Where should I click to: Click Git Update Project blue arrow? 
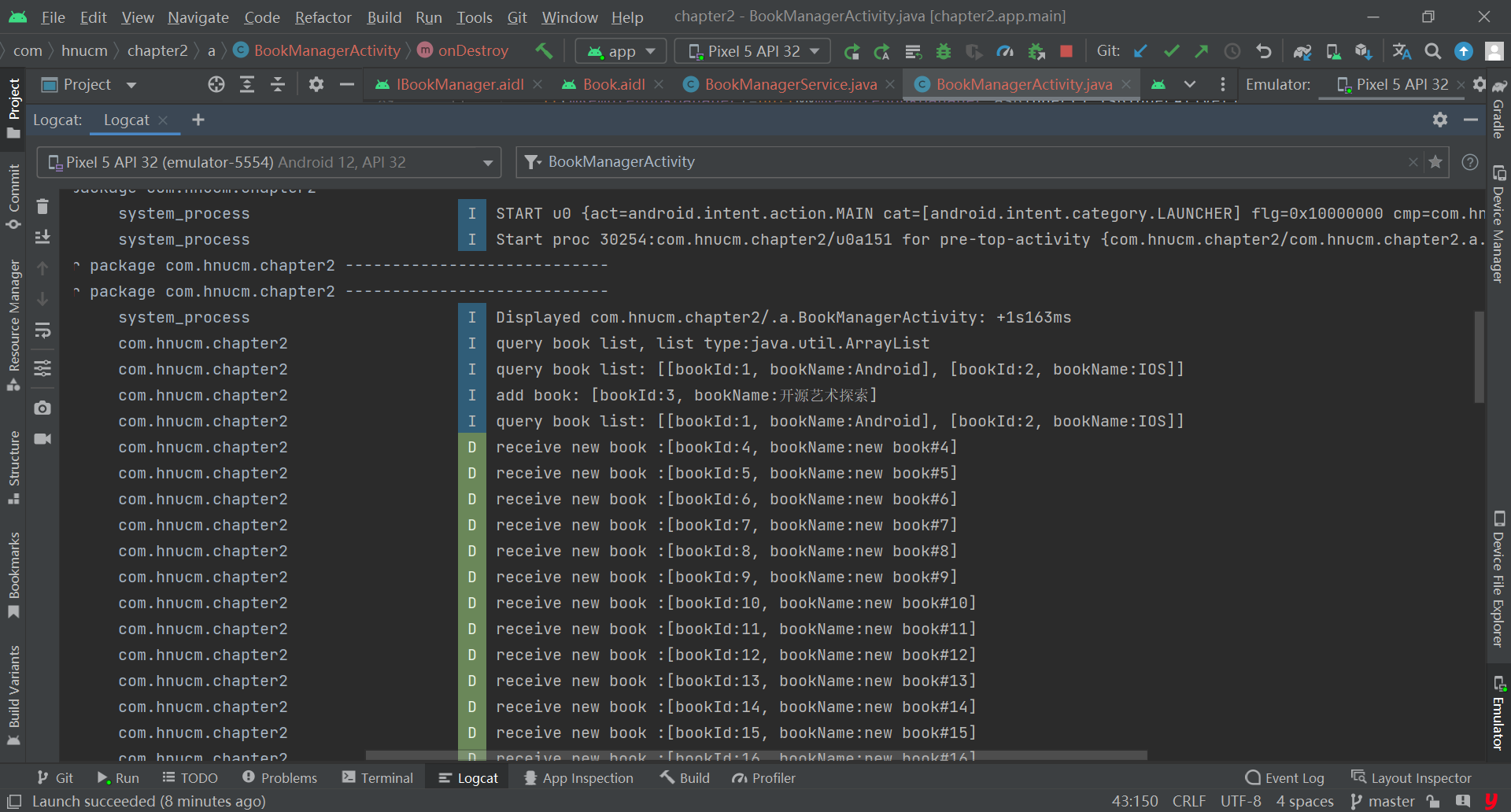1140,51
